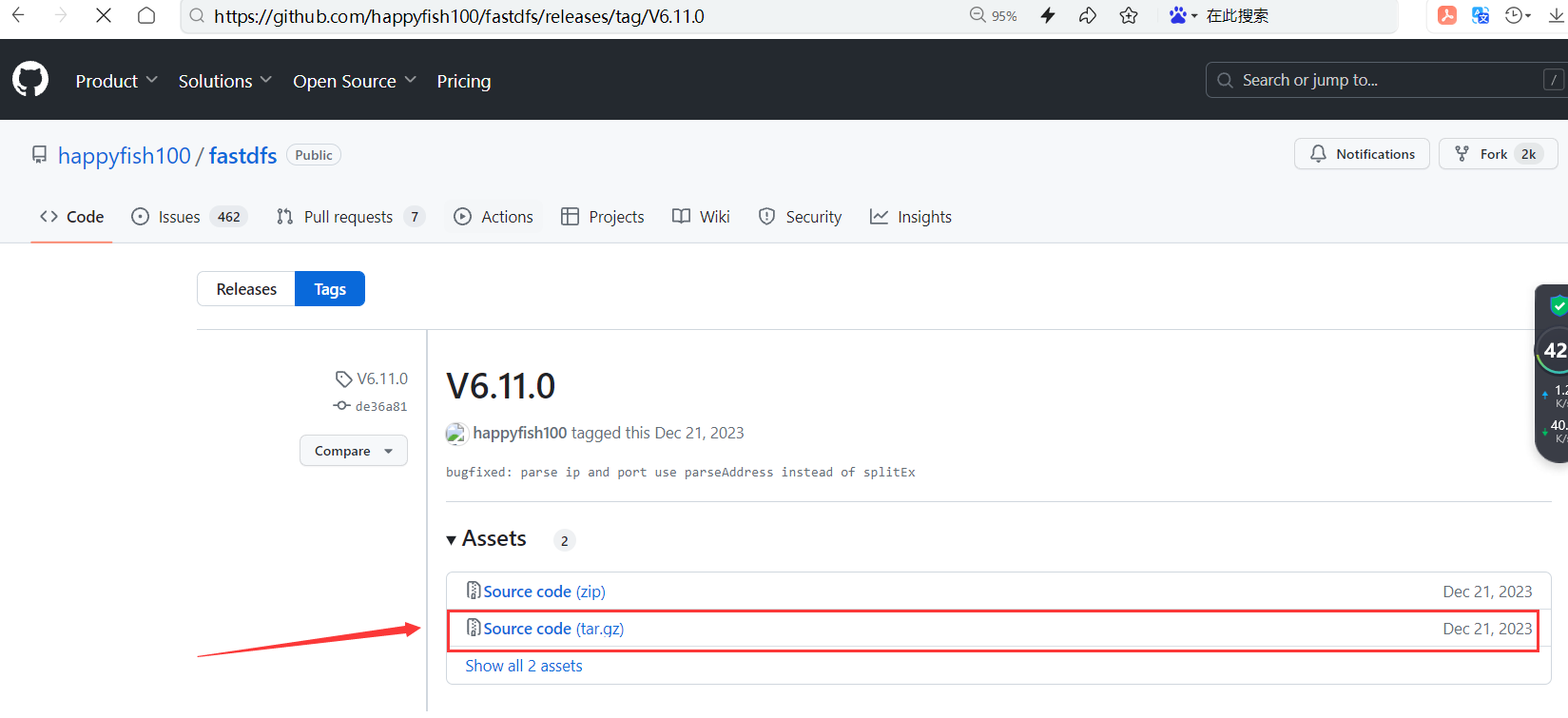Click the Baidu paw search engine icon
The height and width of the screenshot is (718, 1568).
1178,15
